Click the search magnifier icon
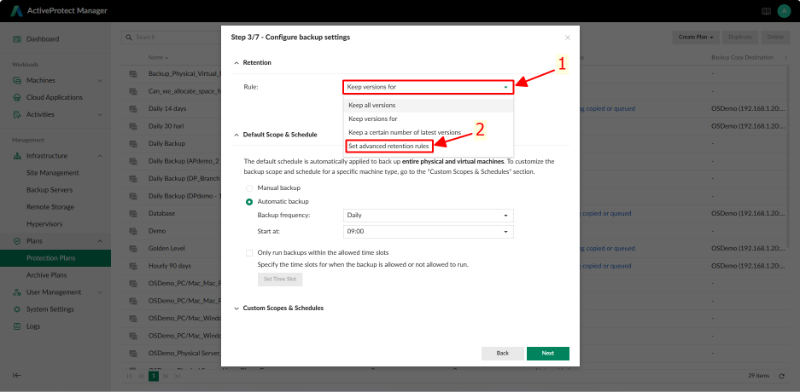 130,37
